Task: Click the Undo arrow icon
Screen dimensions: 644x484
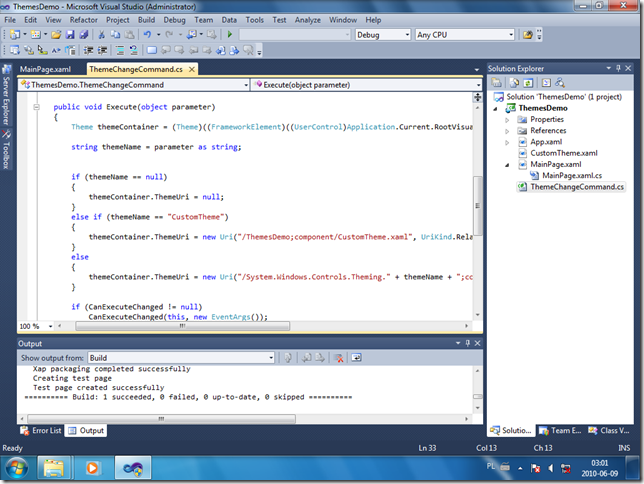Action: click(x=147, y=35)
